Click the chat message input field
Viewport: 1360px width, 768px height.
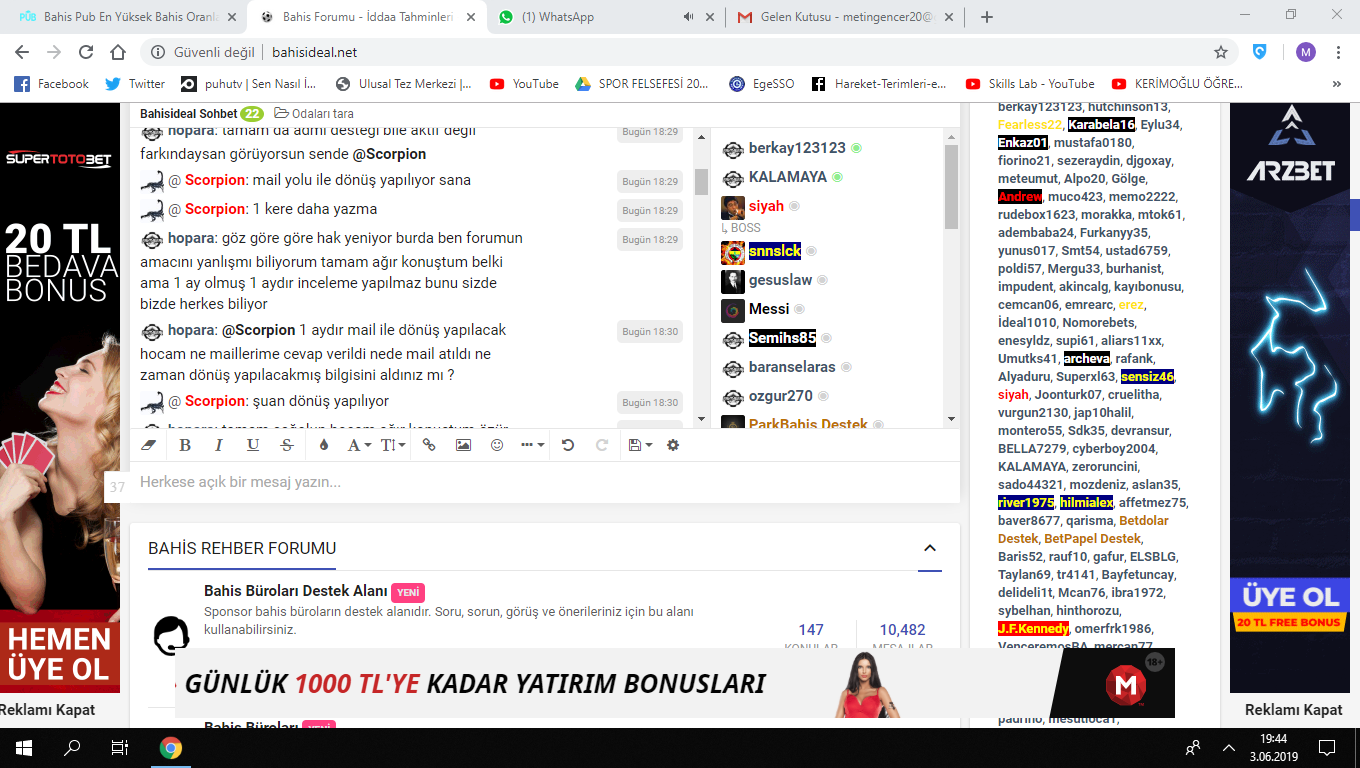545,482
